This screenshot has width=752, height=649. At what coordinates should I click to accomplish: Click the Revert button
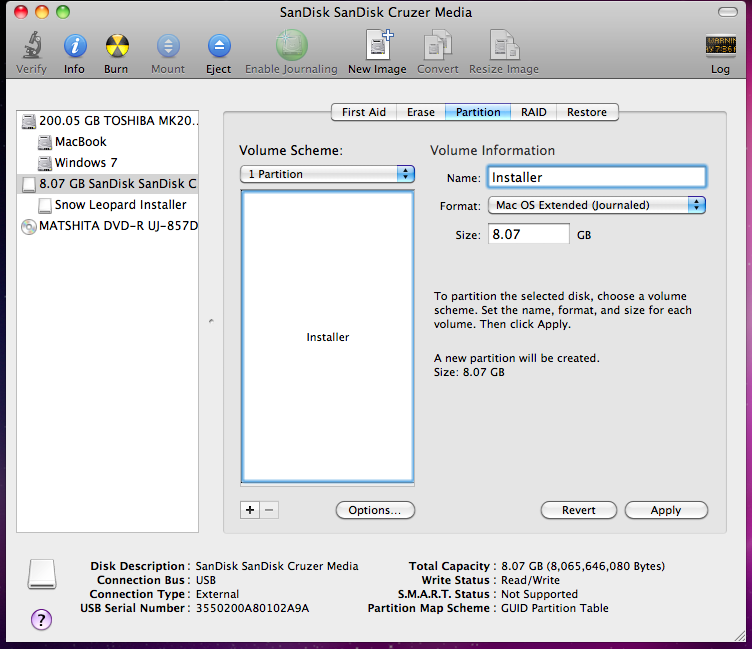(x=578, y=510)
